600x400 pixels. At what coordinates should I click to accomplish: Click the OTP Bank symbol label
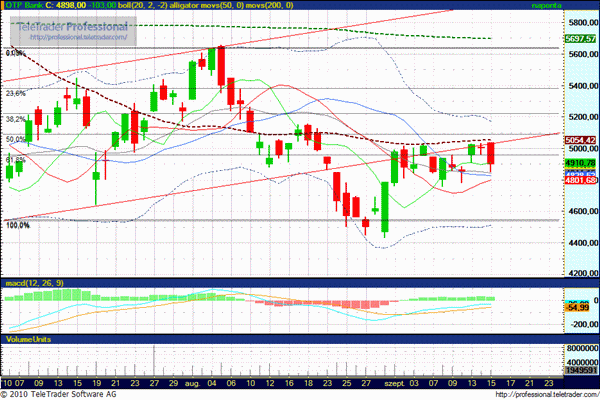(25, 6)
